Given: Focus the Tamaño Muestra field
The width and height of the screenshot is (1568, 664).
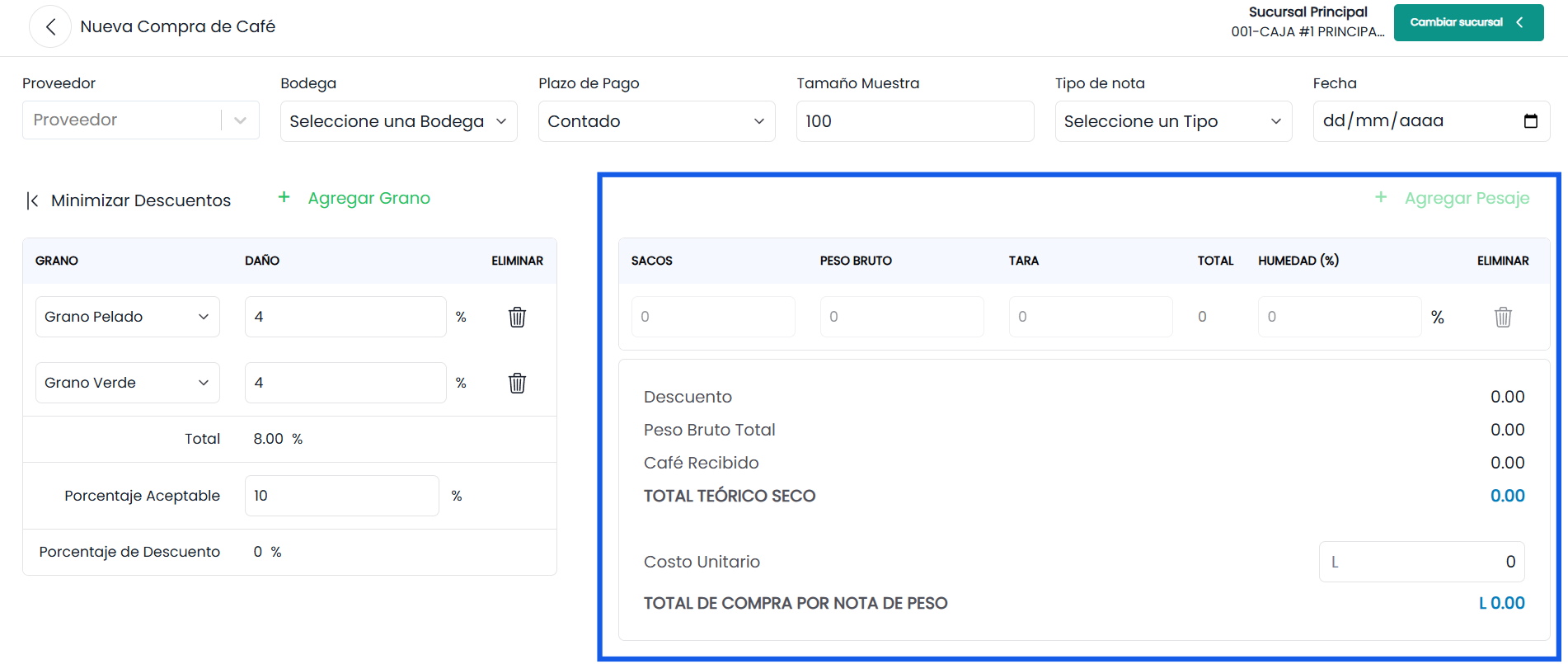Looking at the screenshot, I should pyautogui.click(x=915, y=121).
